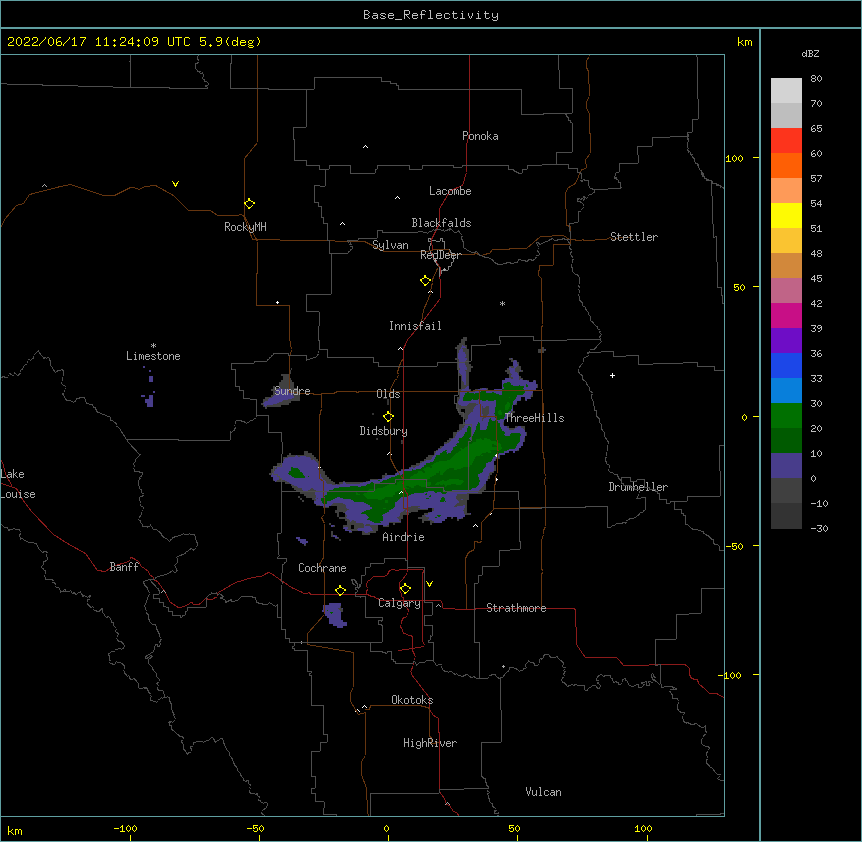Click the dBZ legend heading
The image size is (862, 842).
[x=810, y=53]
